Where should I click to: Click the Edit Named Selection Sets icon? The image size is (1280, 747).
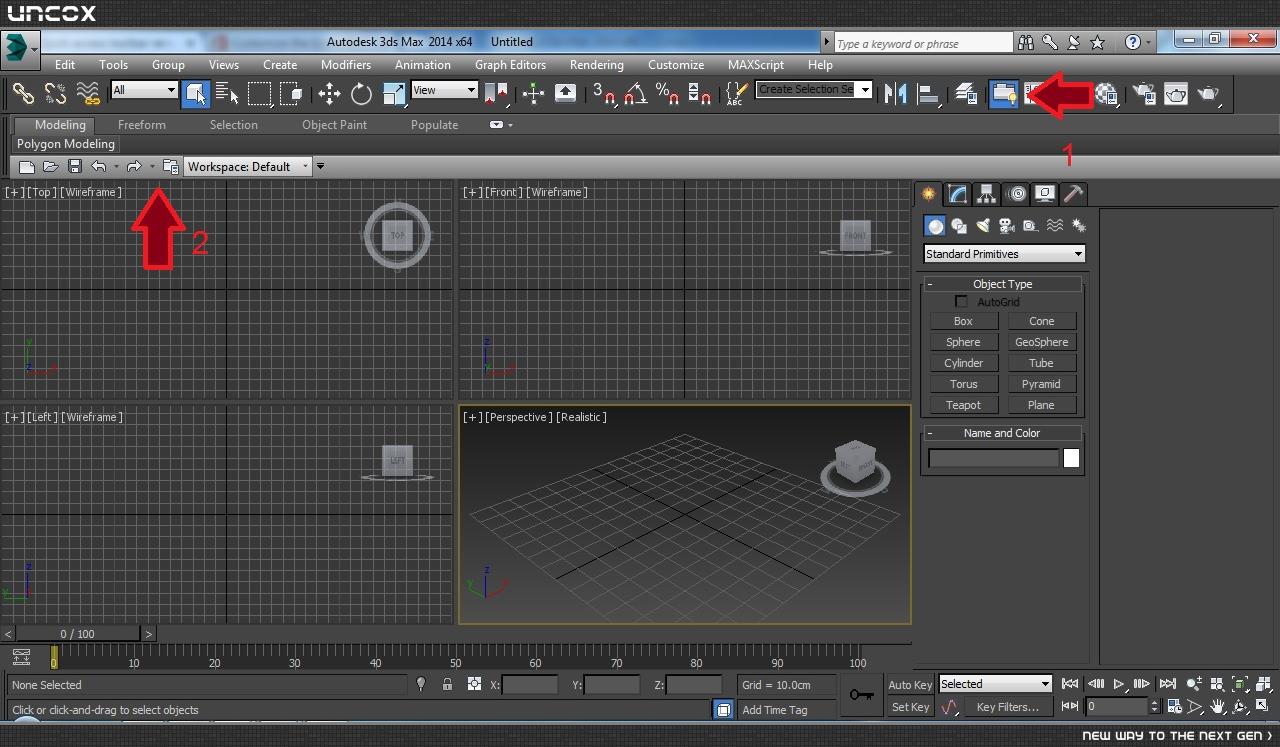(736, 93)
